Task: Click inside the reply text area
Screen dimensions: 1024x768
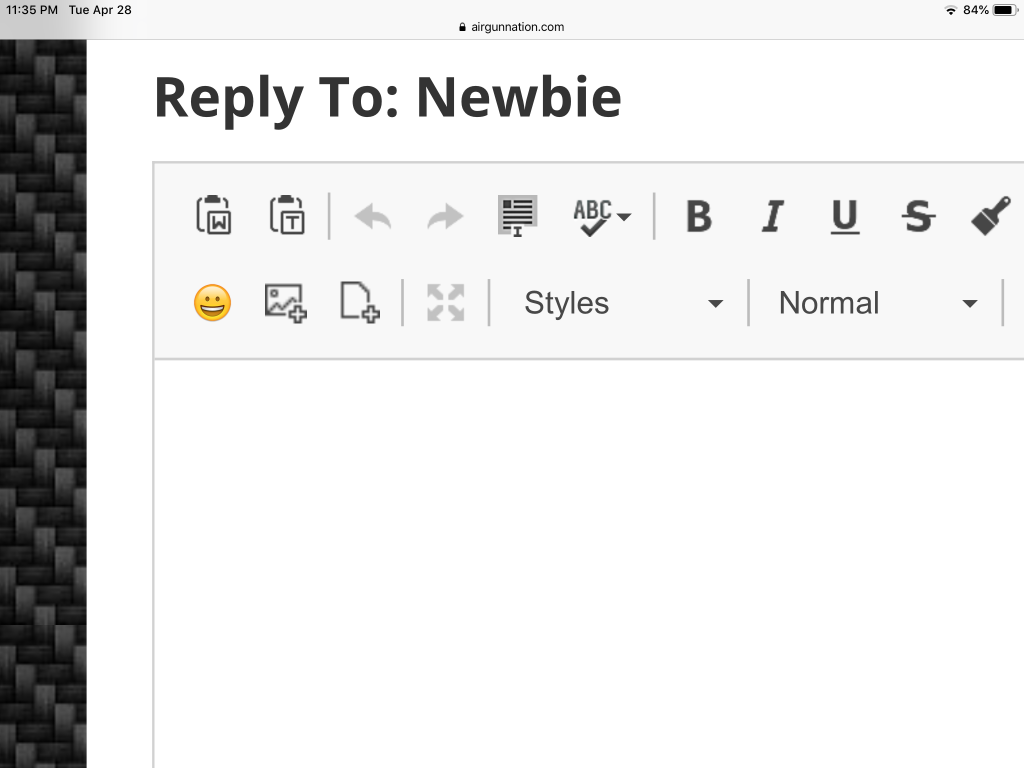Action: [589, 564]
